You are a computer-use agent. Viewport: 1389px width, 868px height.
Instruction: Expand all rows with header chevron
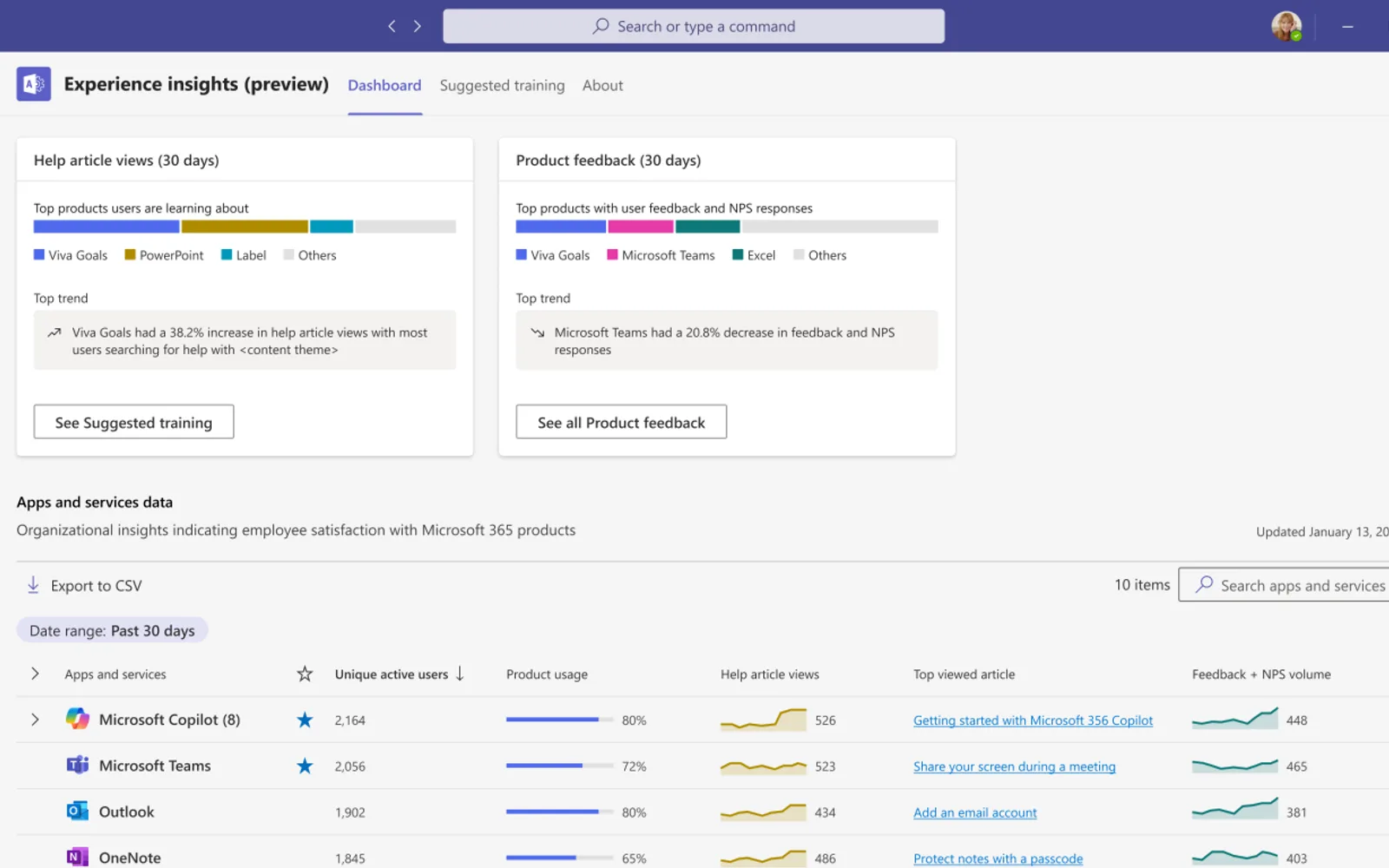pyautogui.click(x=35, y=674)
